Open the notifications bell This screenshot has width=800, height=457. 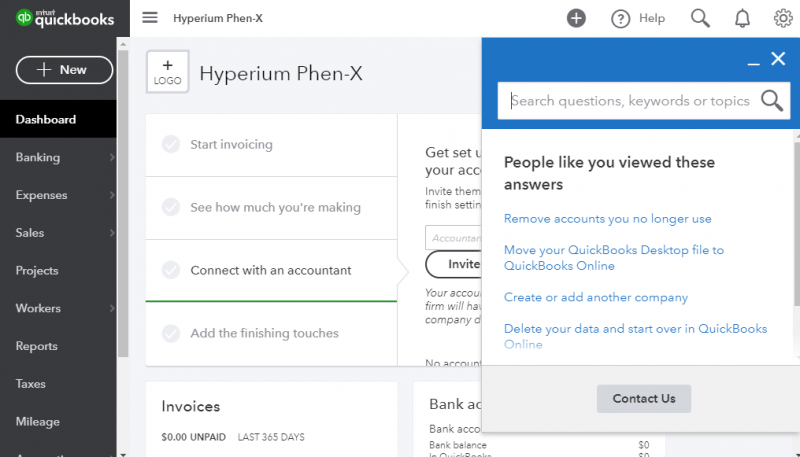(742, 18)
